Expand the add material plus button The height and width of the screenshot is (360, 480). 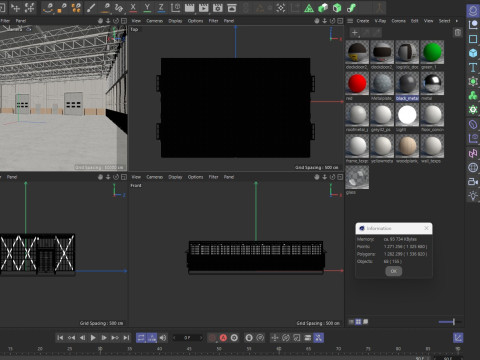[355, 33]
